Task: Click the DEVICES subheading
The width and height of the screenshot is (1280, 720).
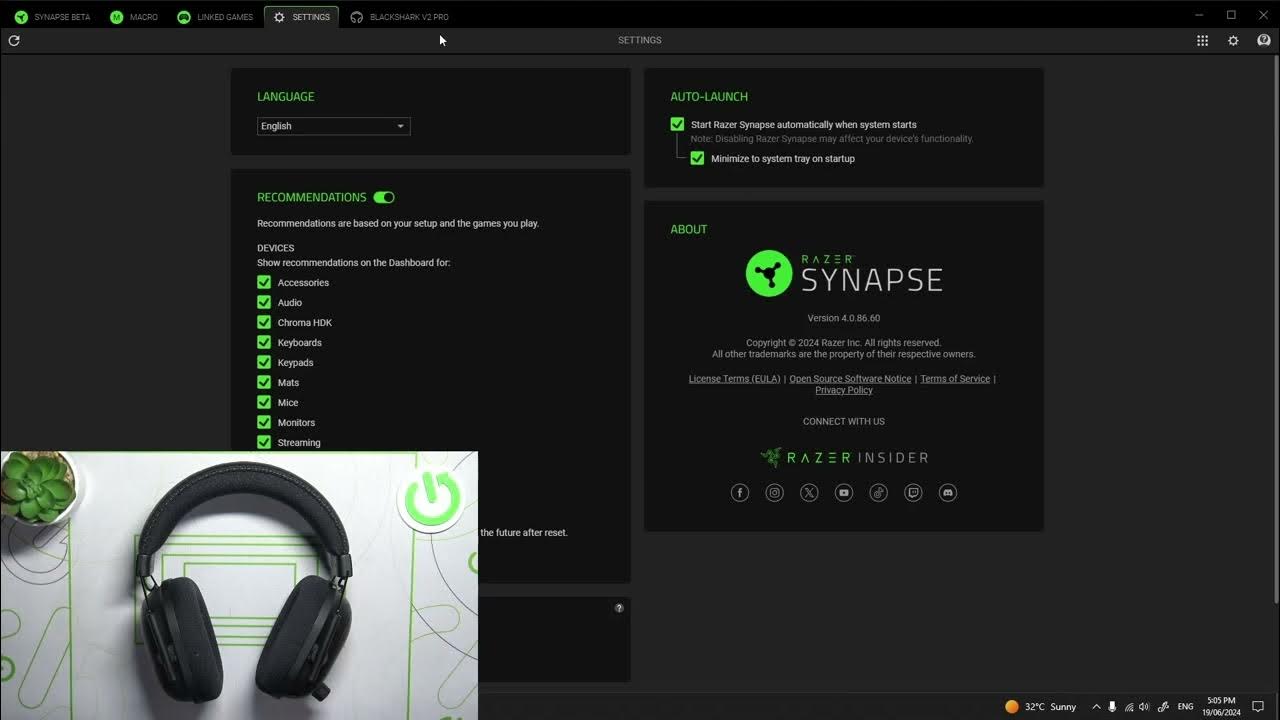Action: (276, 248)
